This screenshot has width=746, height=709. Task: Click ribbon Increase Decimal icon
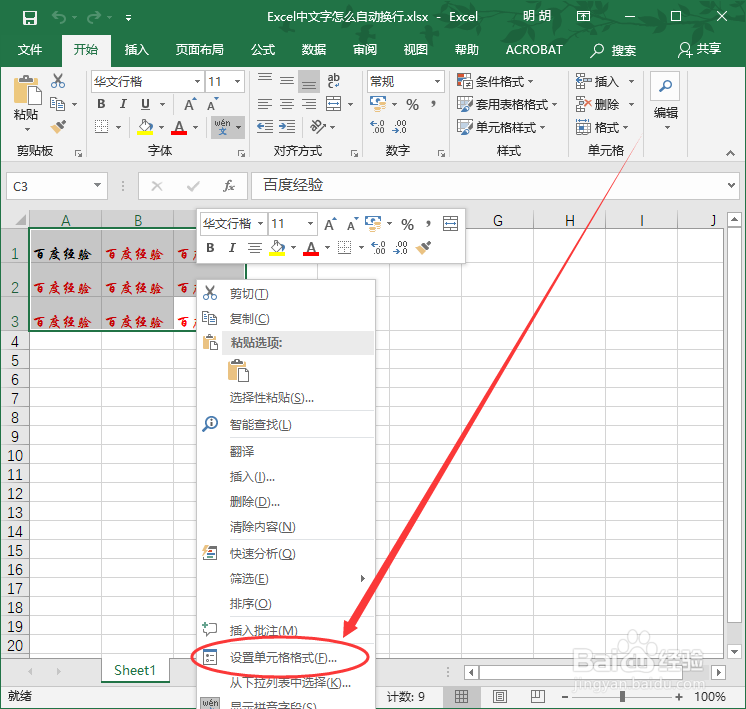(377, 127)
